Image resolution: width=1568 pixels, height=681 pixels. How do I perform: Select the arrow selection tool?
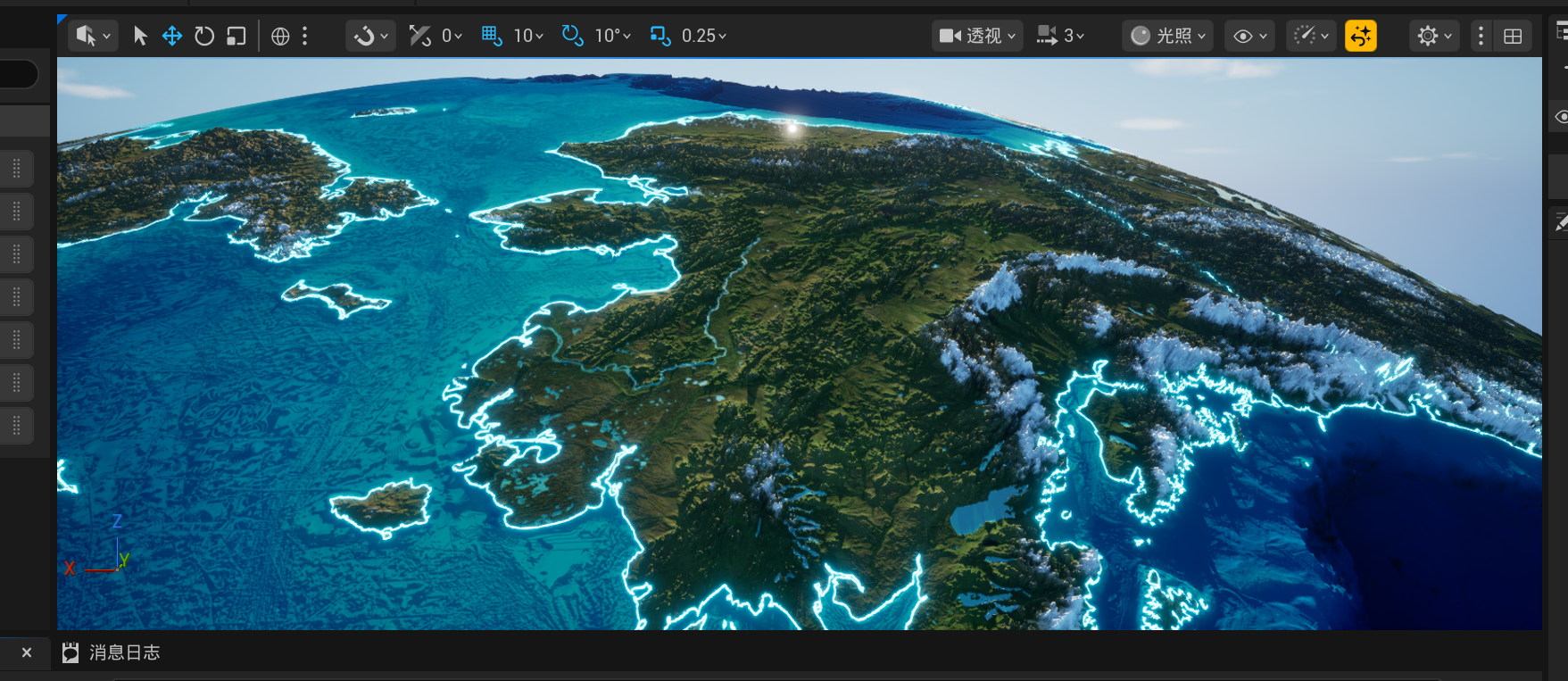pyautogui.click(x=140, y=36)
